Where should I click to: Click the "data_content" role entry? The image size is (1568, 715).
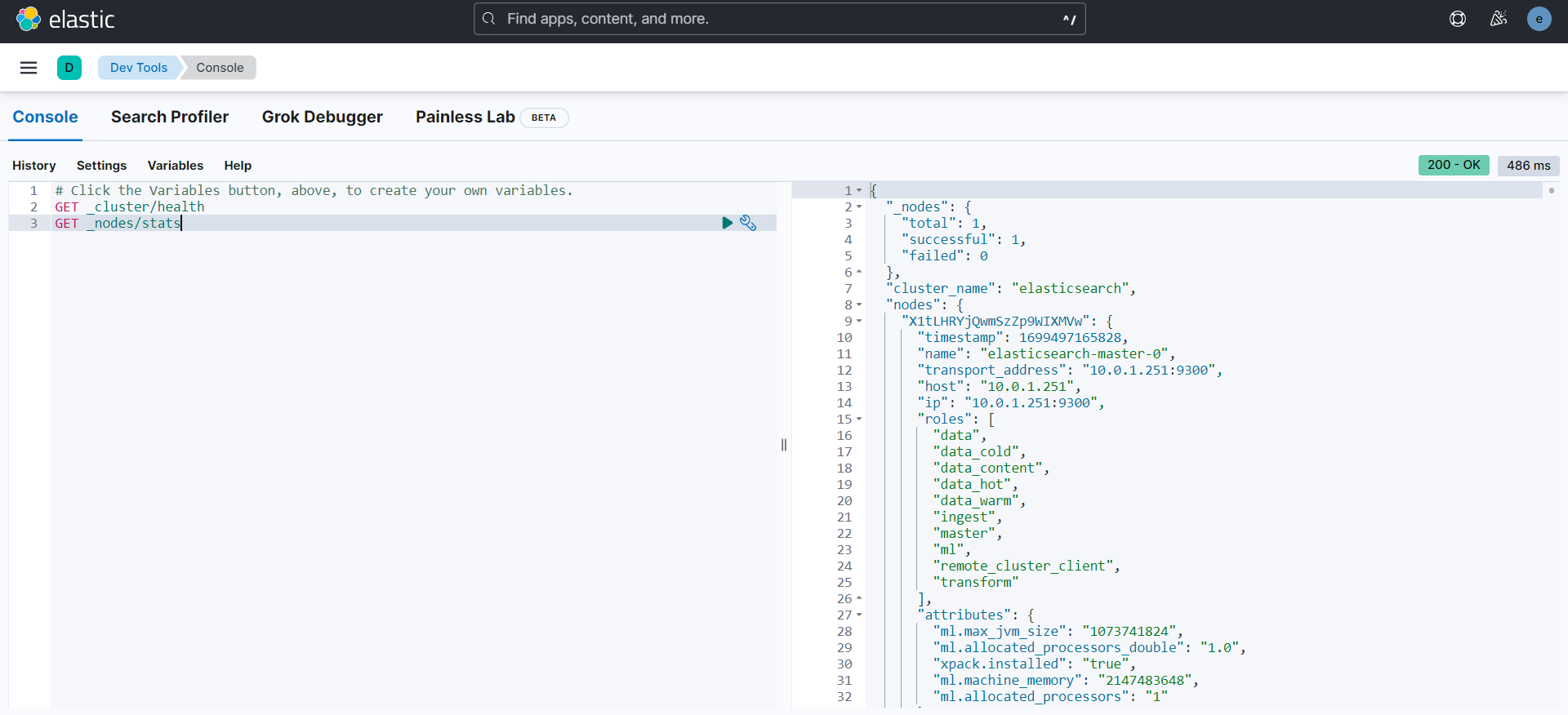coord(991,468)
